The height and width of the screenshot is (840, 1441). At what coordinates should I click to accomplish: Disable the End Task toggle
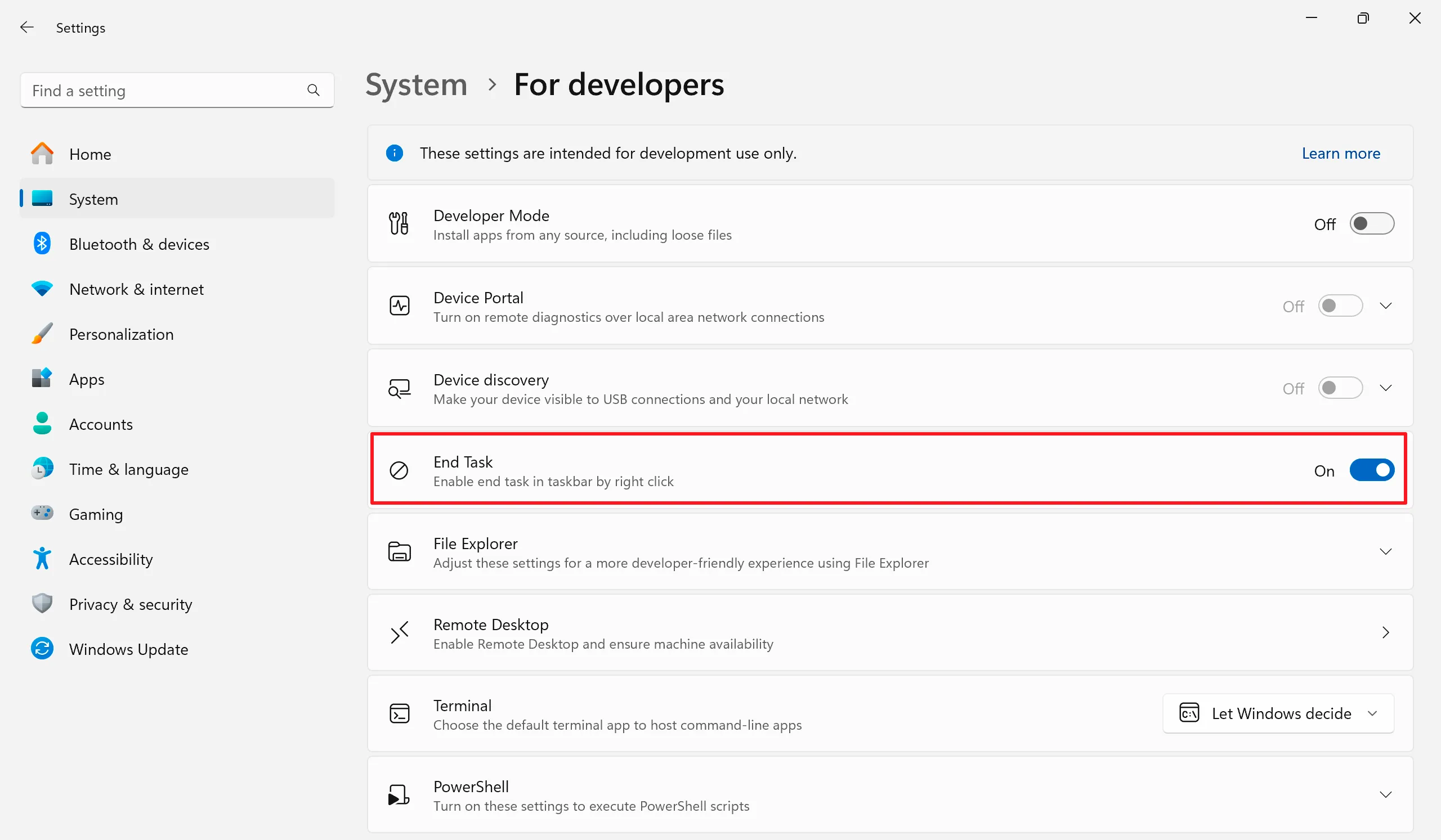(1372, 470)
